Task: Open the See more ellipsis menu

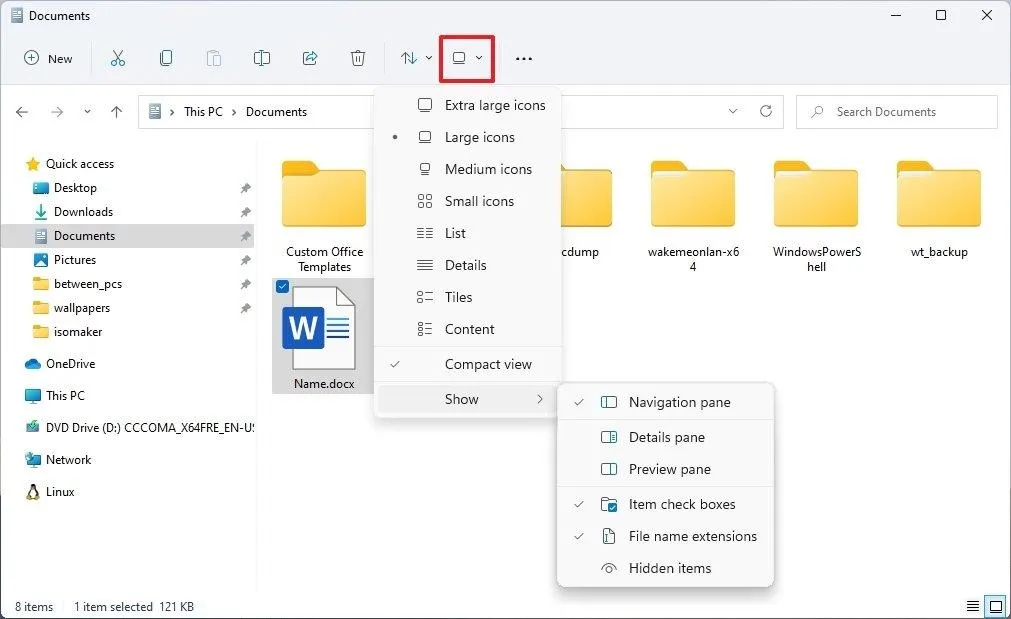Action: tap(524, 59)
